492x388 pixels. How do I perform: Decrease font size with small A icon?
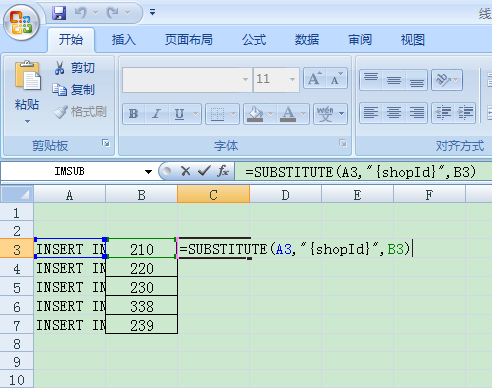click(336, 79)
